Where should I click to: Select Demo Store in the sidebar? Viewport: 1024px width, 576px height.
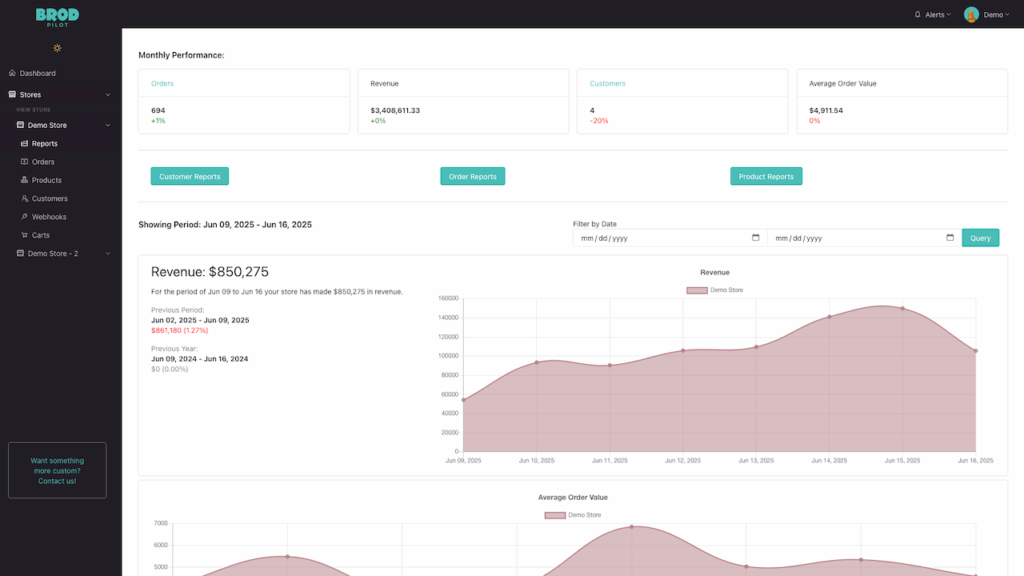[45, 124]
